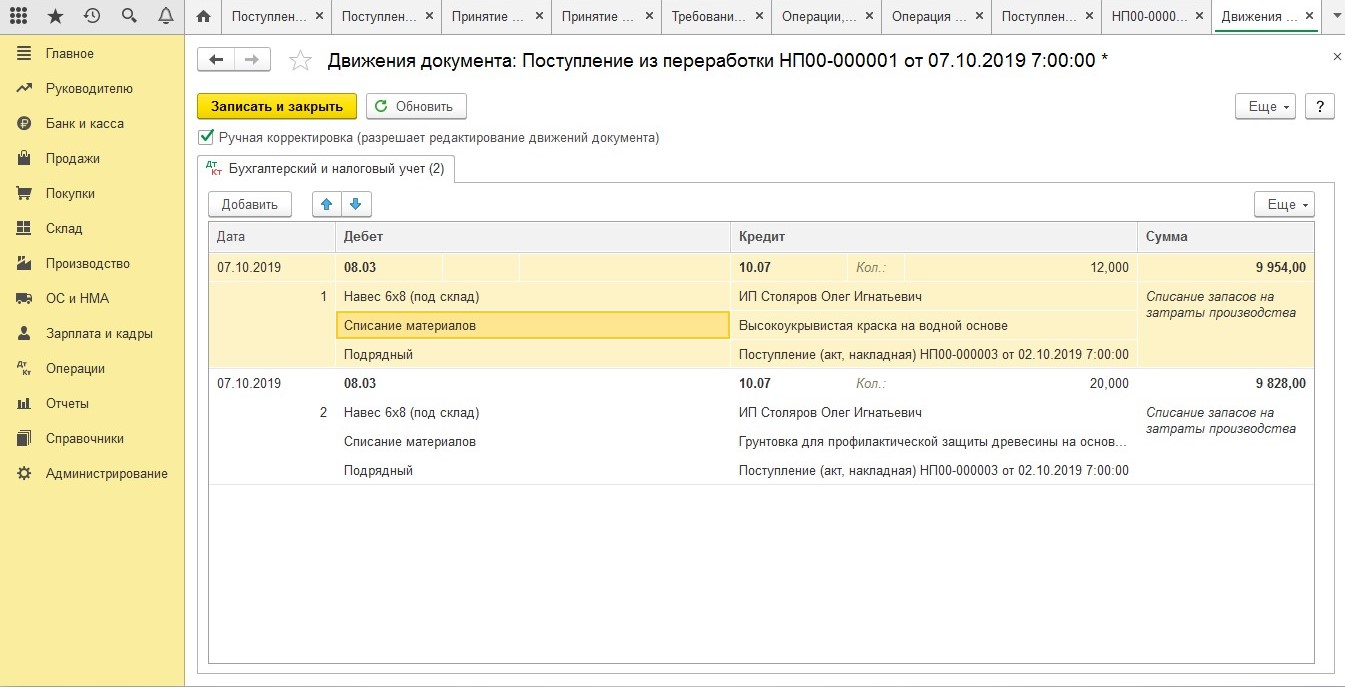This screenshot has height=687, width=1345.
Task: Go to the Home page icon
Action: tap(204, 16)
